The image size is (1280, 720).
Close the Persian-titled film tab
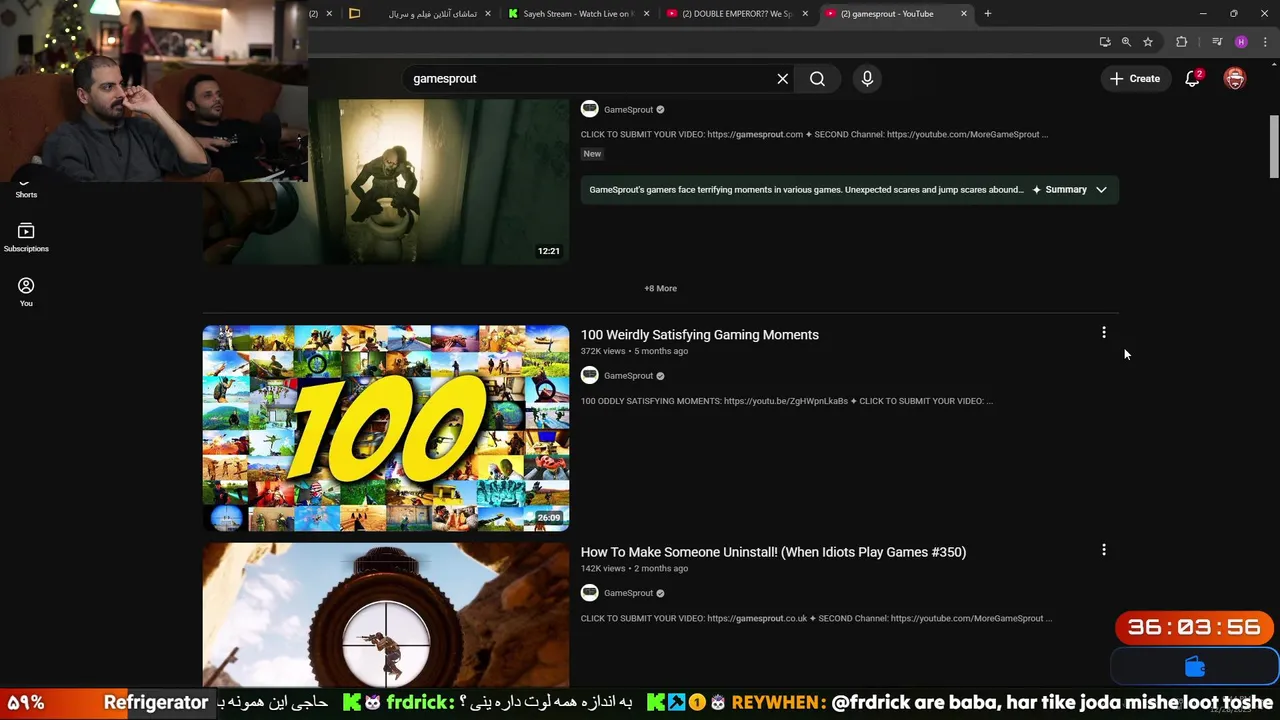pos(488,14)
